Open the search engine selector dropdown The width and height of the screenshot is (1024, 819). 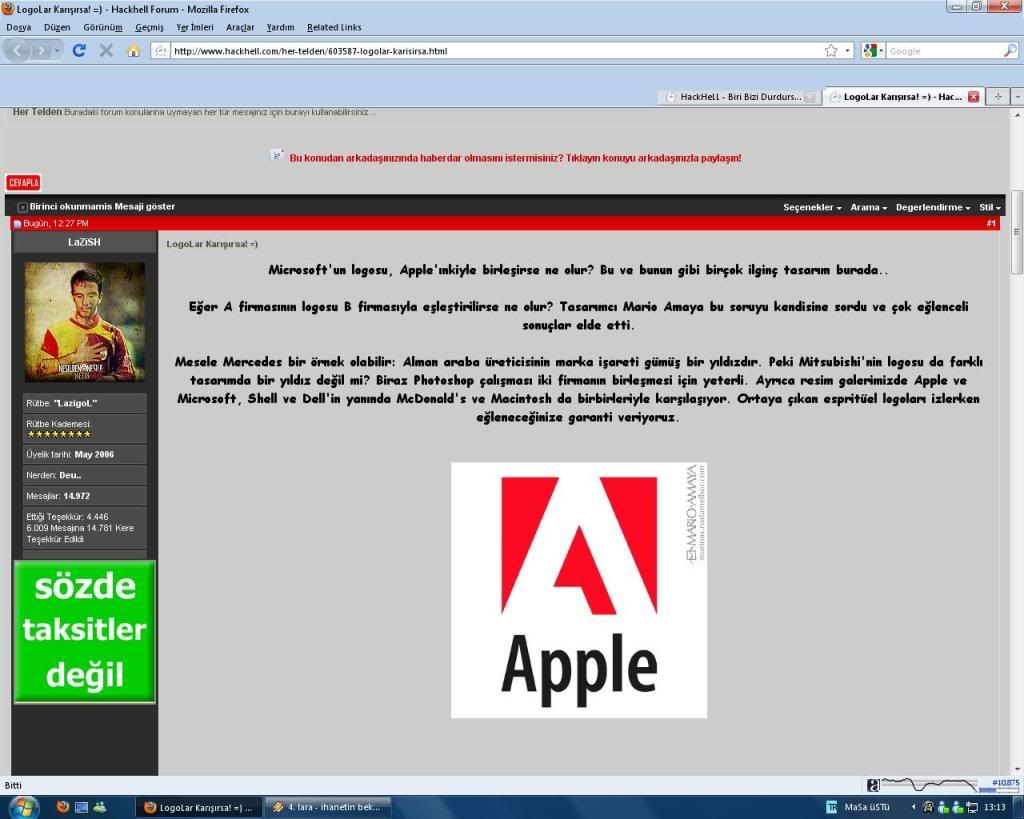coord(873,50)
